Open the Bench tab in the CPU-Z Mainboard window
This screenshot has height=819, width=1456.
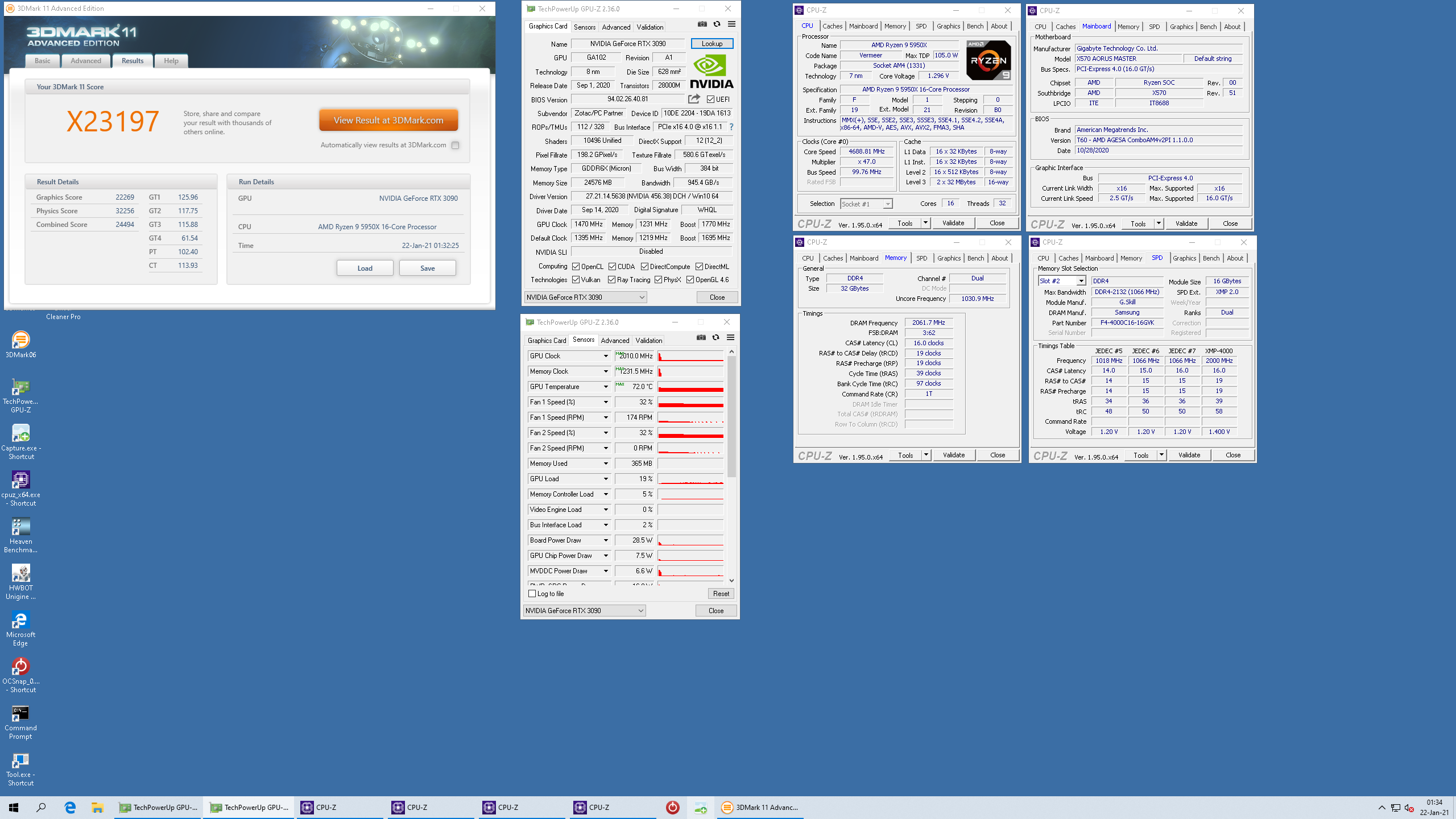(x=1208, y=27)
